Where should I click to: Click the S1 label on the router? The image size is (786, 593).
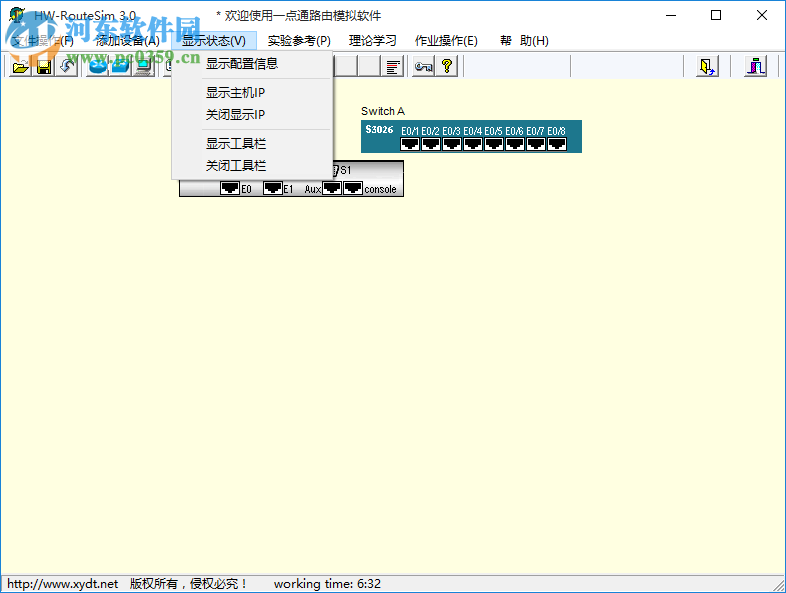pos(346,170)
